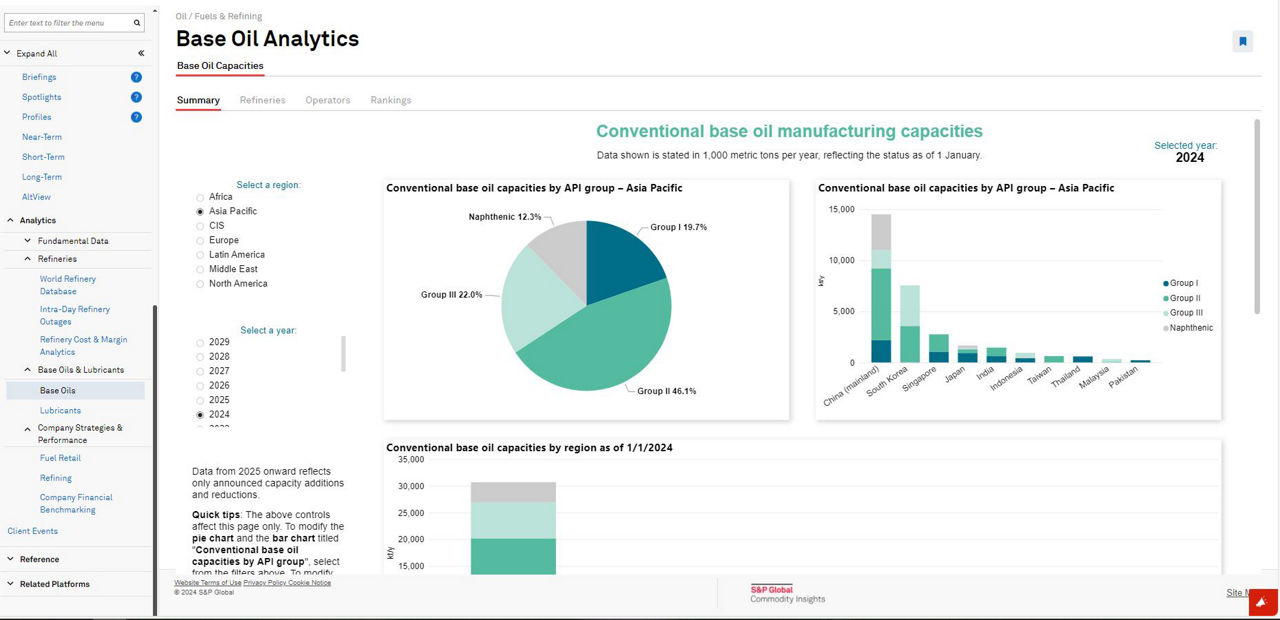Collapse the sidebar with double-chevron icon

click(x=141, y=53)
